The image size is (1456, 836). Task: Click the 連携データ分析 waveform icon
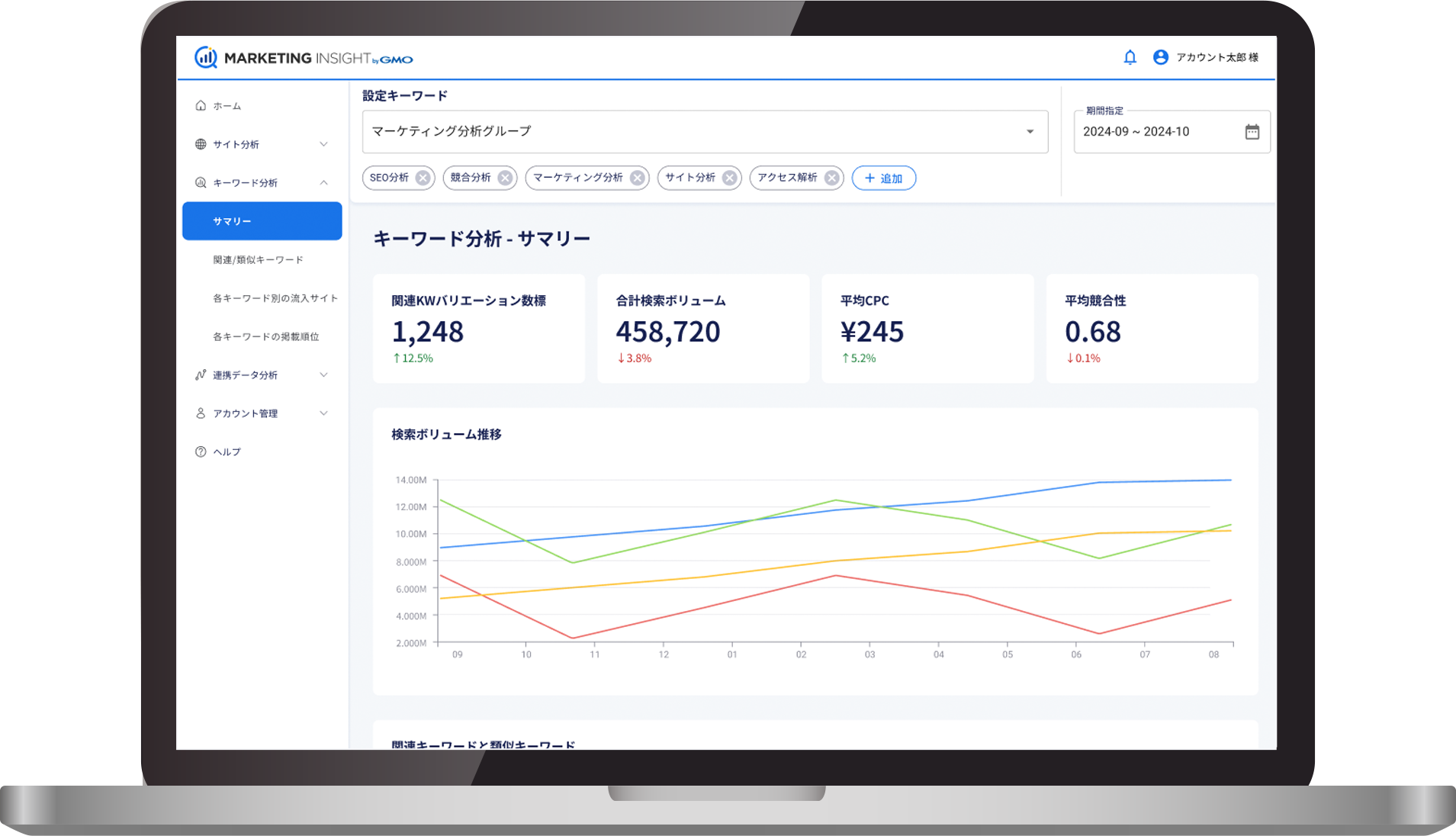pos(201,375)
